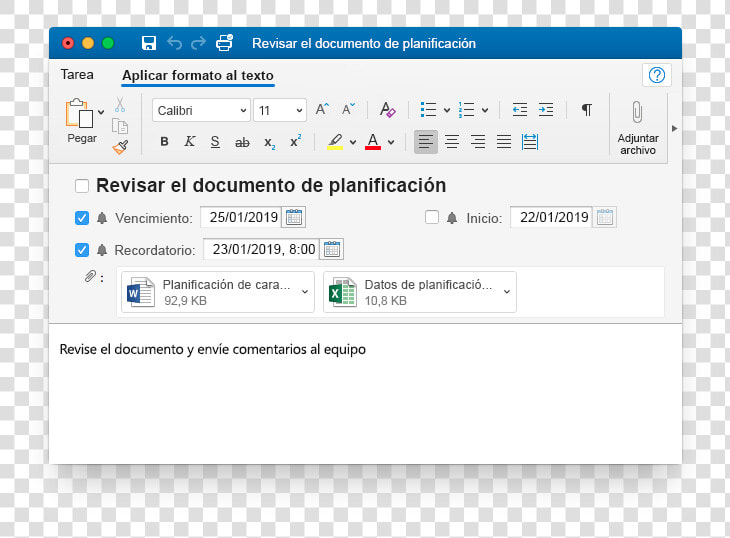Screen dimensions: 730x538
Task: Apply yellow text highlight color
Action: [335, 141]
